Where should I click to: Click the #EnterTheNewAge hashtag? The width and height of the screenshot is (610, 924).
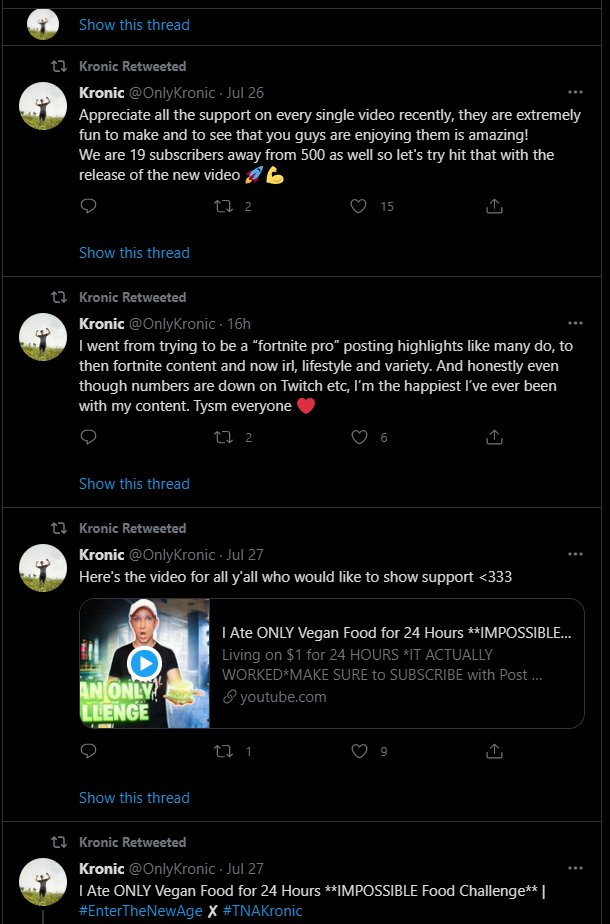(x=140, y=911)
